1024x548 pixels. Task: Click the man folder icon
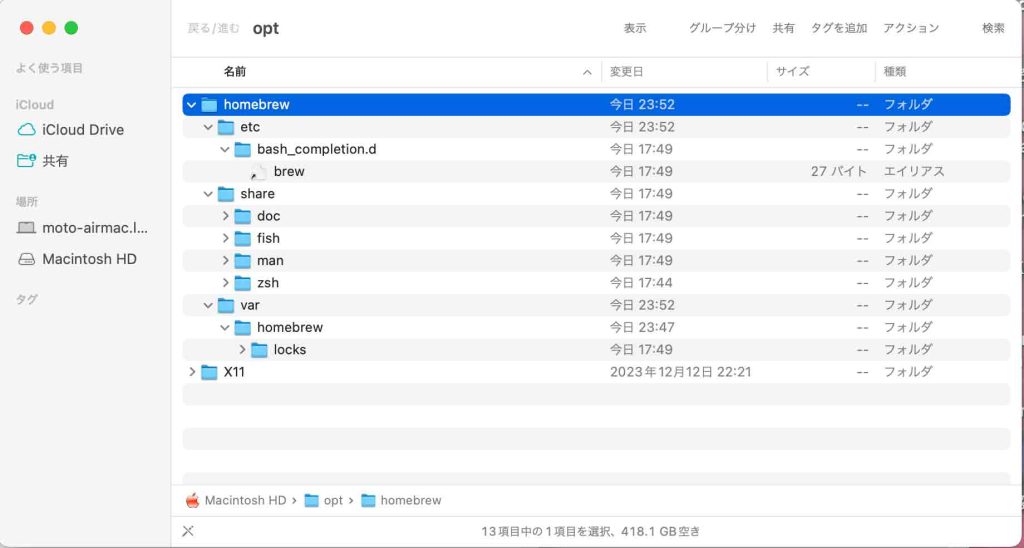[243, 261]
